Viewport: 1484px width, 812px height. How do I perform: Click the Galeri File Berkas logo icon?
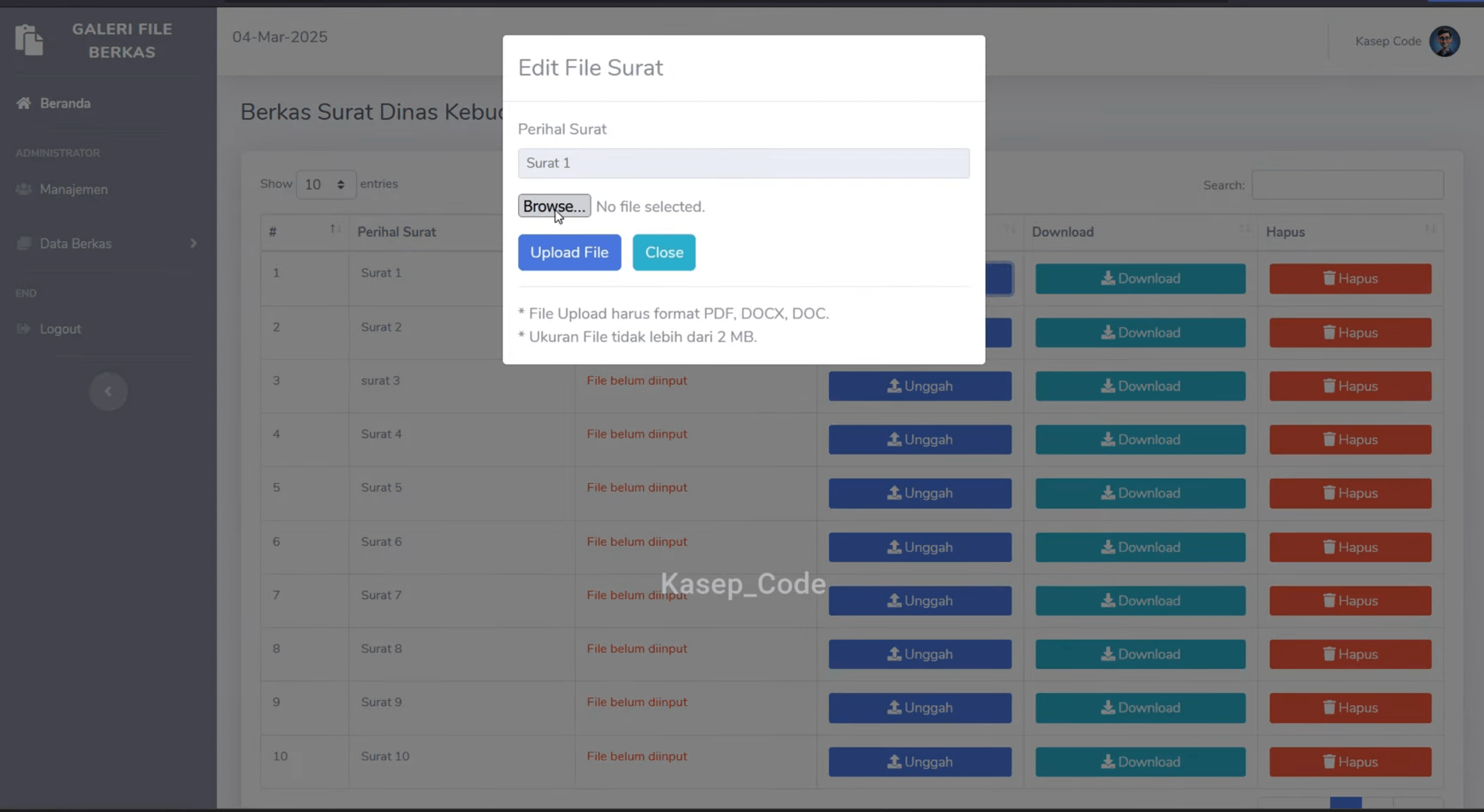(29, 40)
